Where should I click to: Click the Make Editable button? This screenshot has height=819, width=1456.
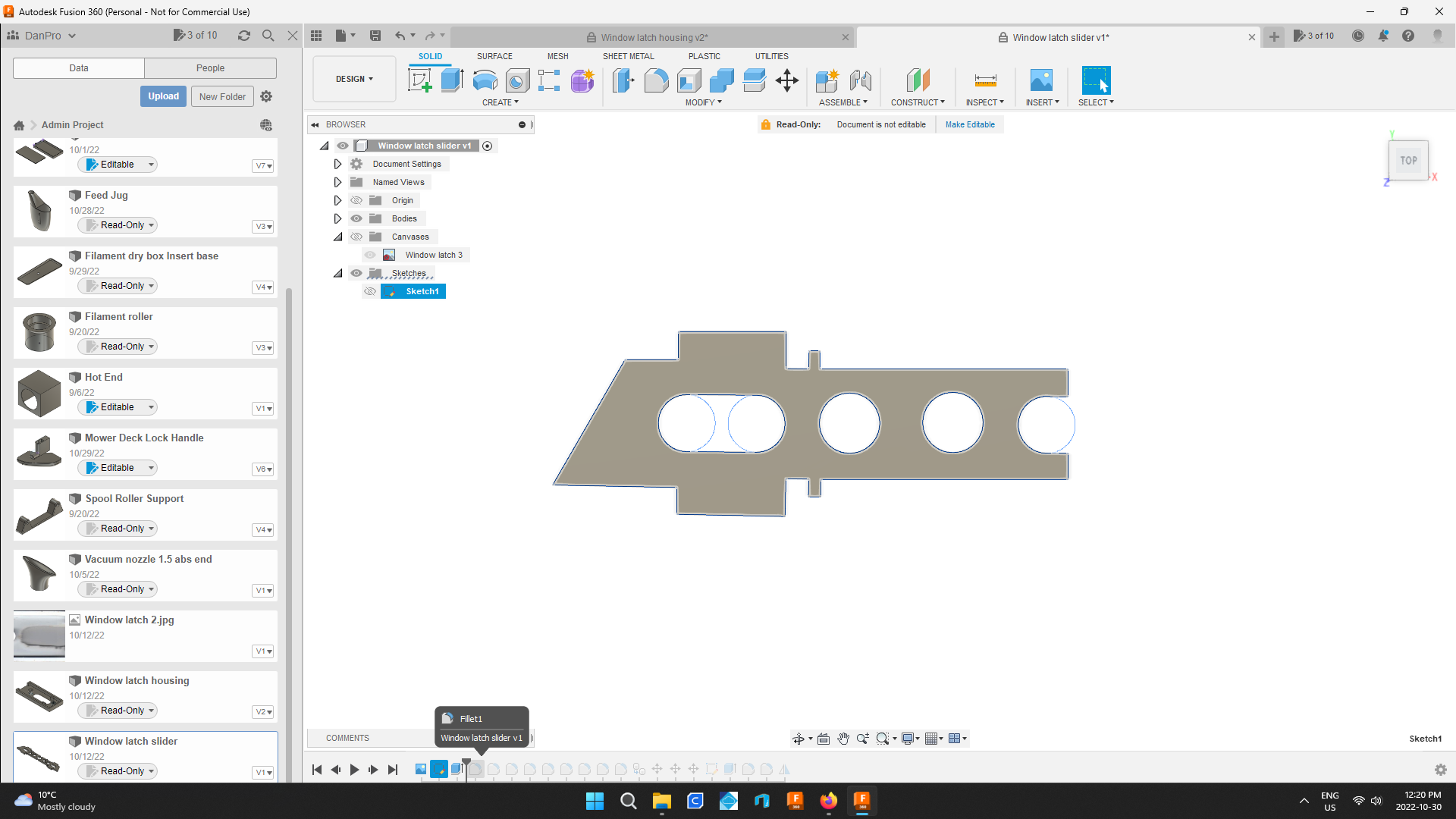click(970, 124)
